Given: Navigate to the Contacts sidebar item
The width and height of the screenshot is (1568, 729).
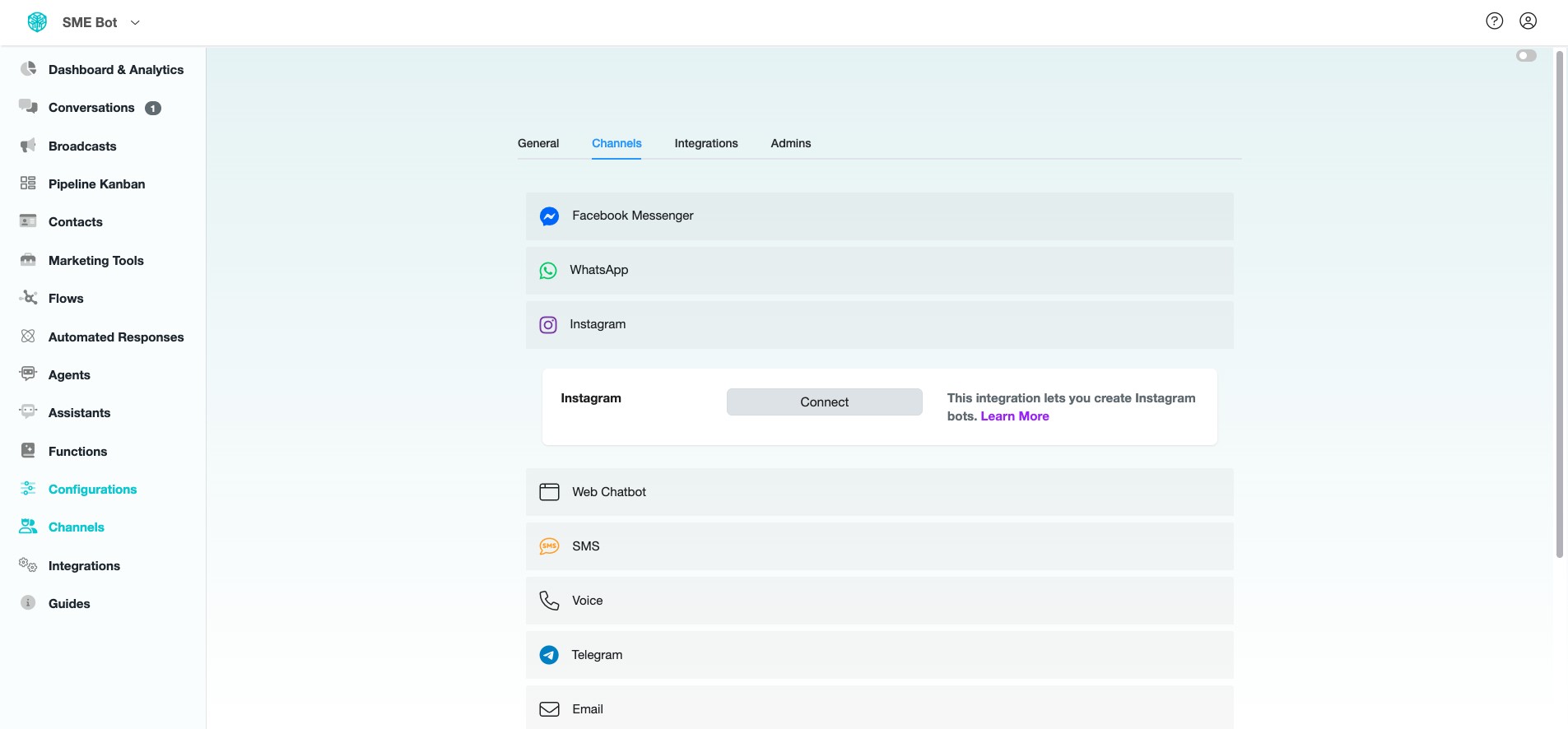Looking at the screenshot, I should 76,222.
